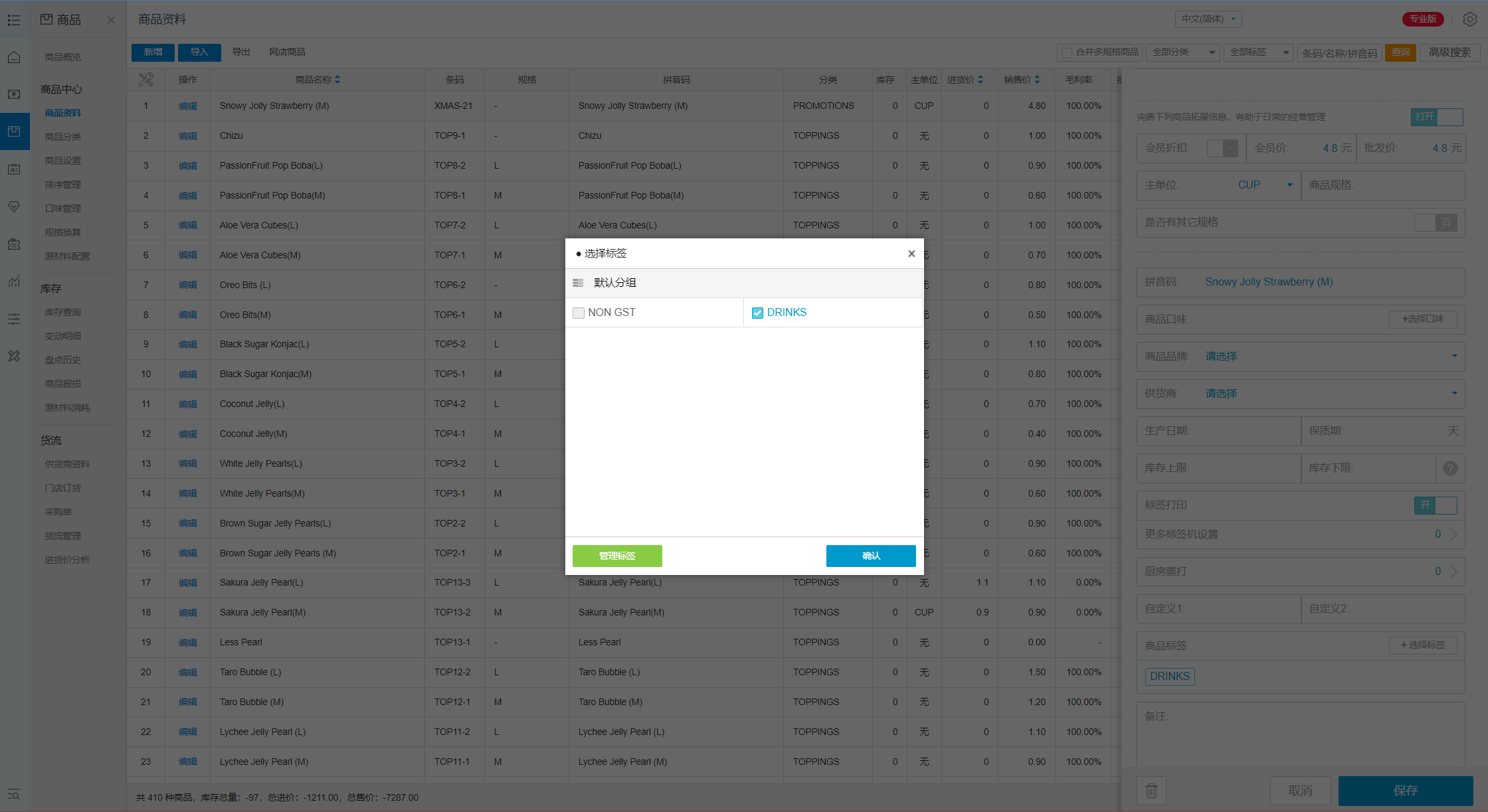
Task: Close the 选择标签 dialog
Action: coord(911,254)
